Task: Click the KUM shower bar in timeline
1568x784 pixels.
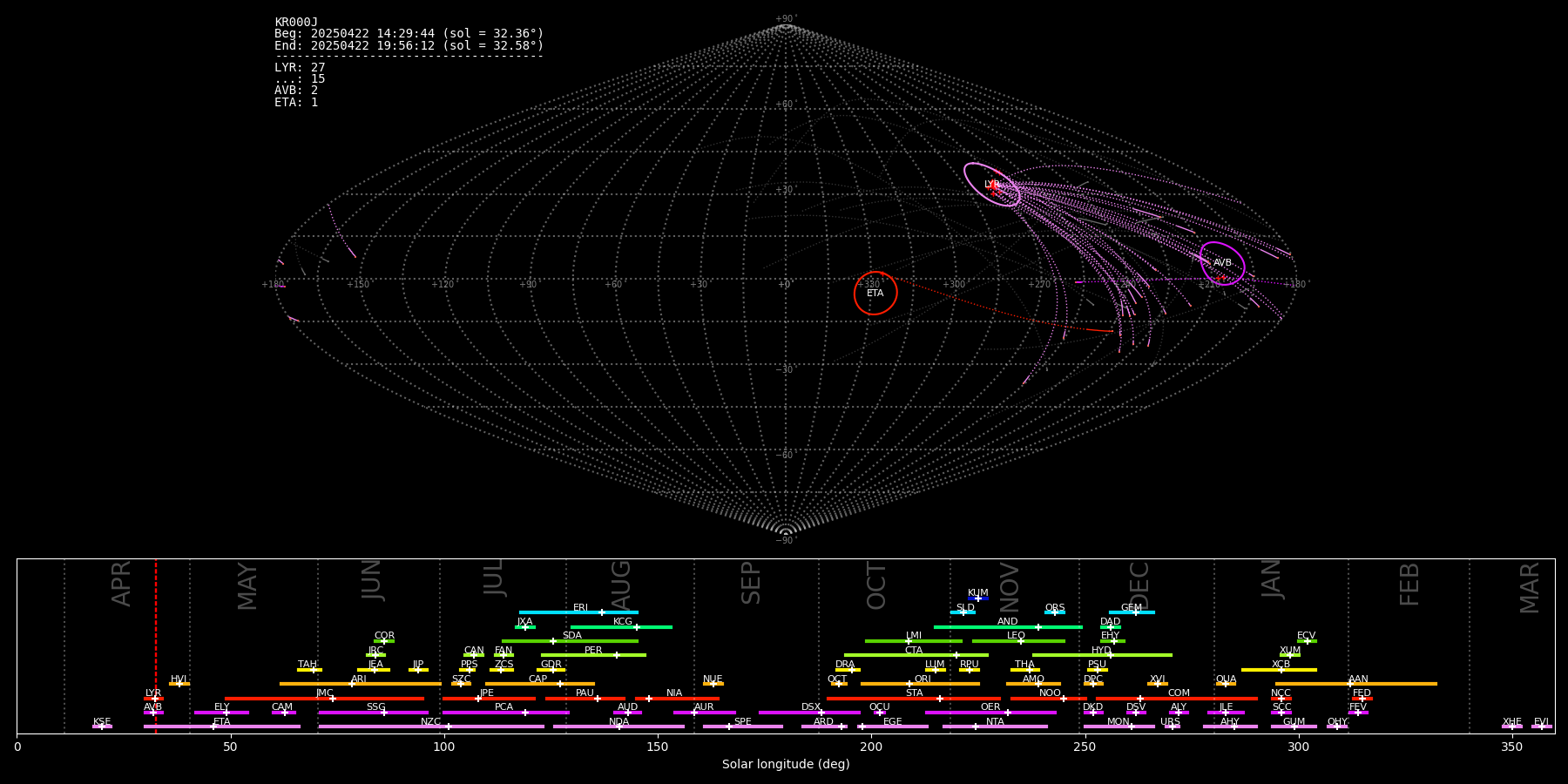Action: (978, 598)
